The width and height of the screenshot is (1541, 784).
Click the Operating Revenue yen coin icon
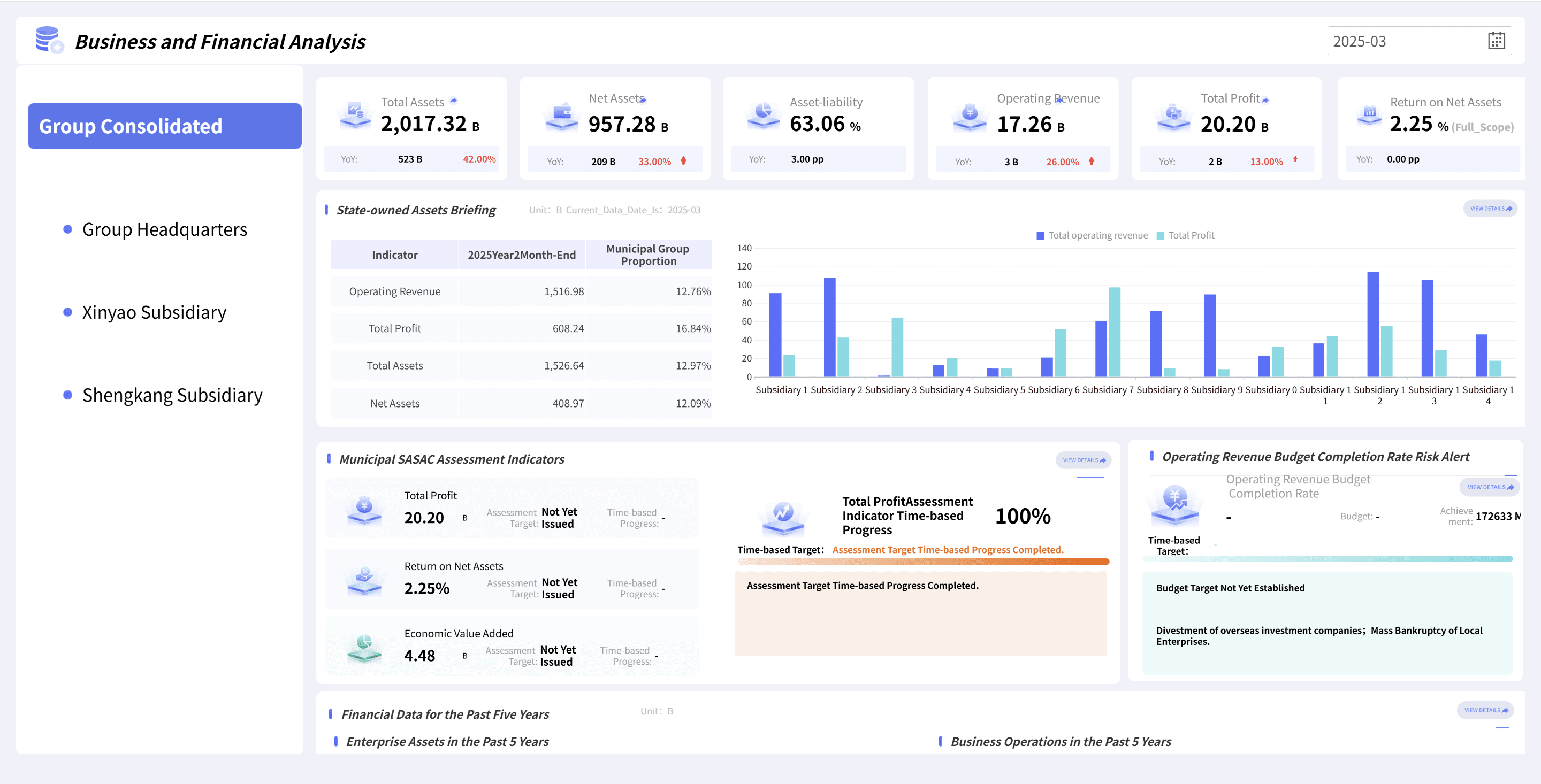pyautogui.click(x=970, y=117)
